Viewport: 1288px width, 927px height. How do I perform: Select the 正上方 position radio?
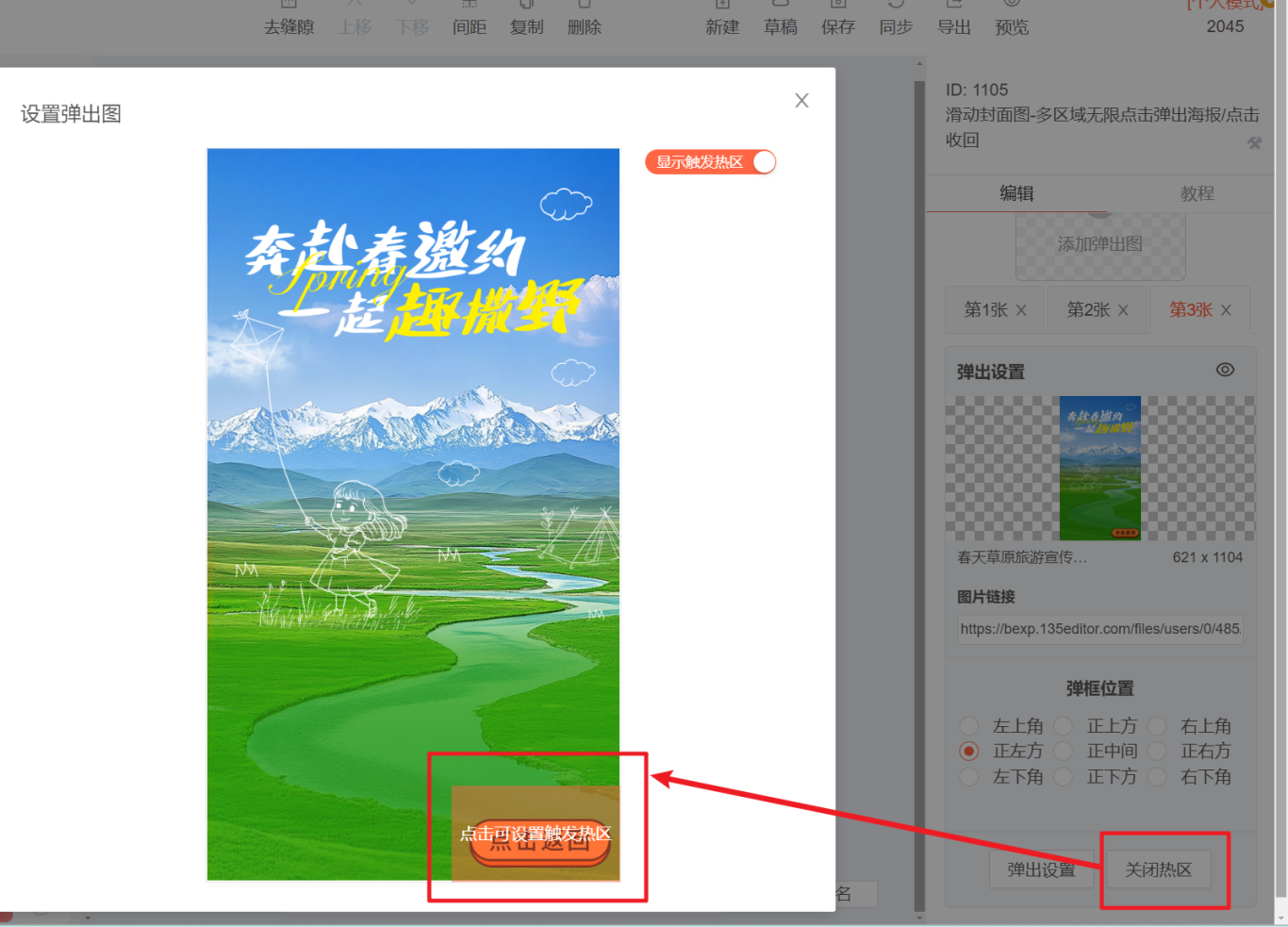(x=1063, y=726)
